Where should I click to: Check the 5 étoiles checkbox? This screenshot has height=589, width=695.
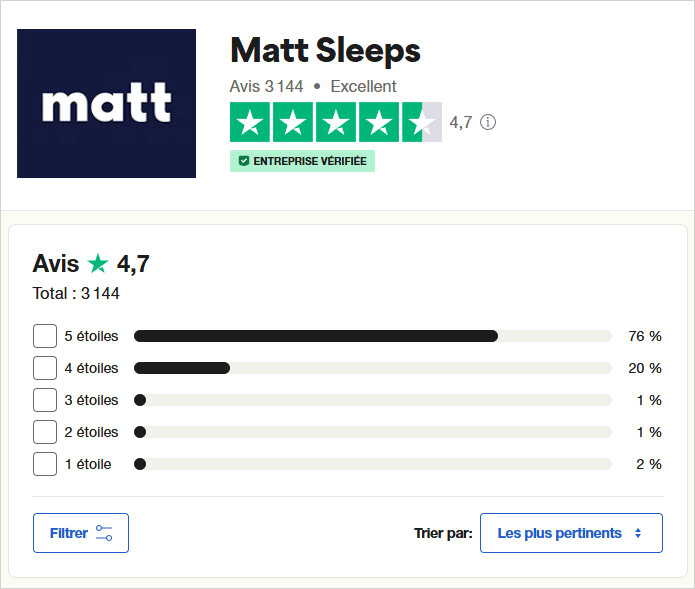(x=45, y=336)
